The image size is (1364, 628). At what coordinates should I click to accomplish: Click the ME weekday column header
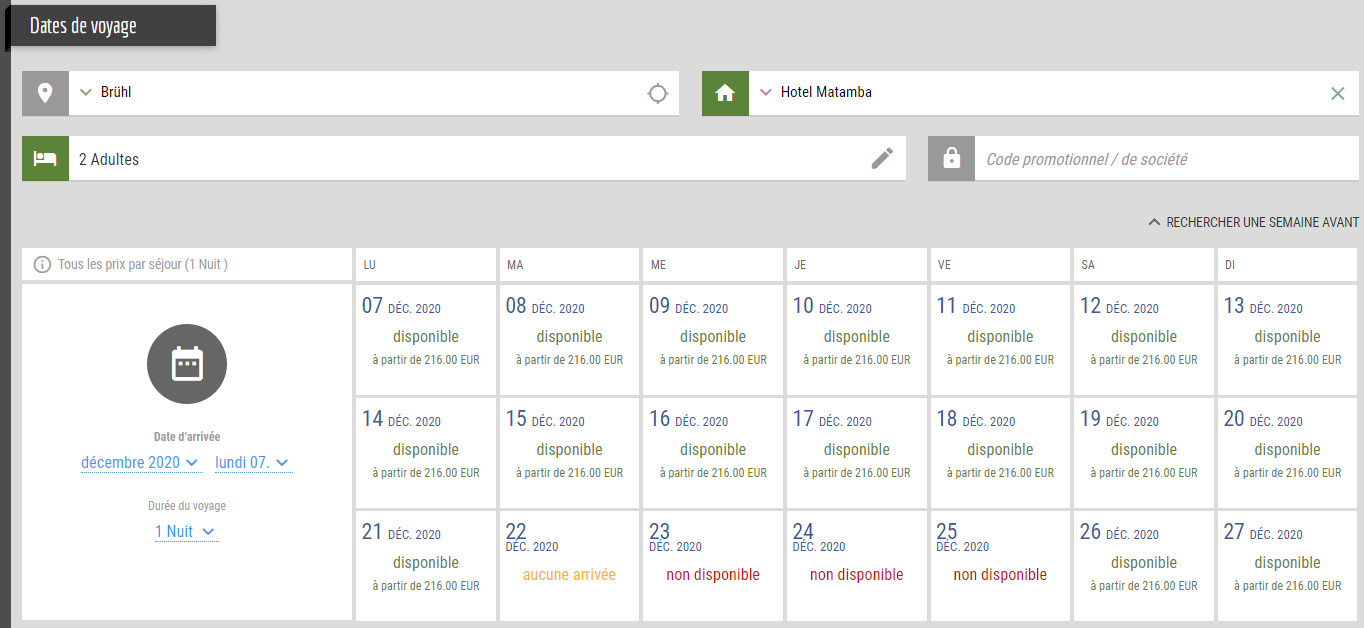tap(713, 265)
